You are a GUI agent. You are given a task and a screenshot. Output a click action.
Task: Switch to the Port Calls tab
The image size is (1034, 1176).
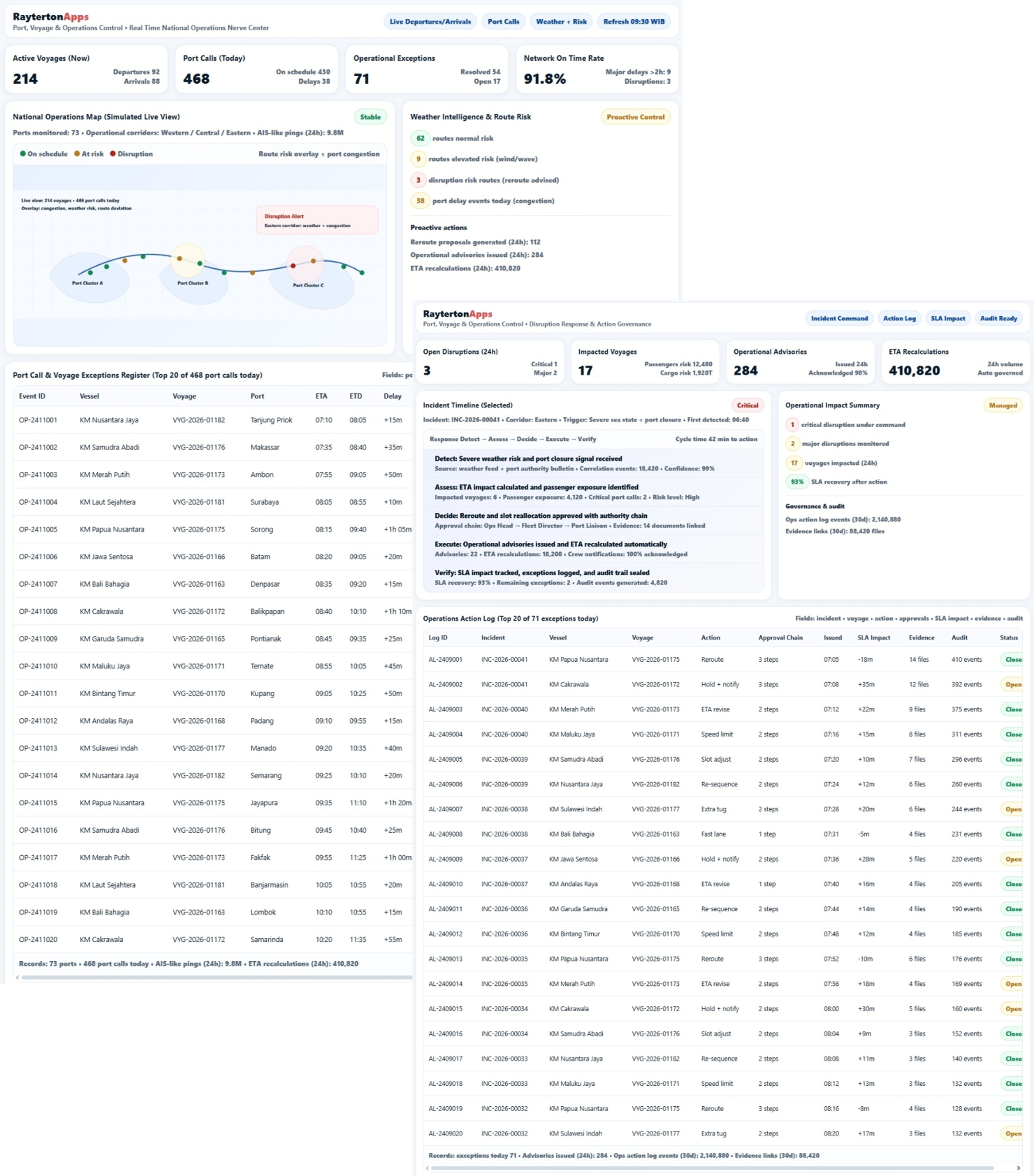503,22
